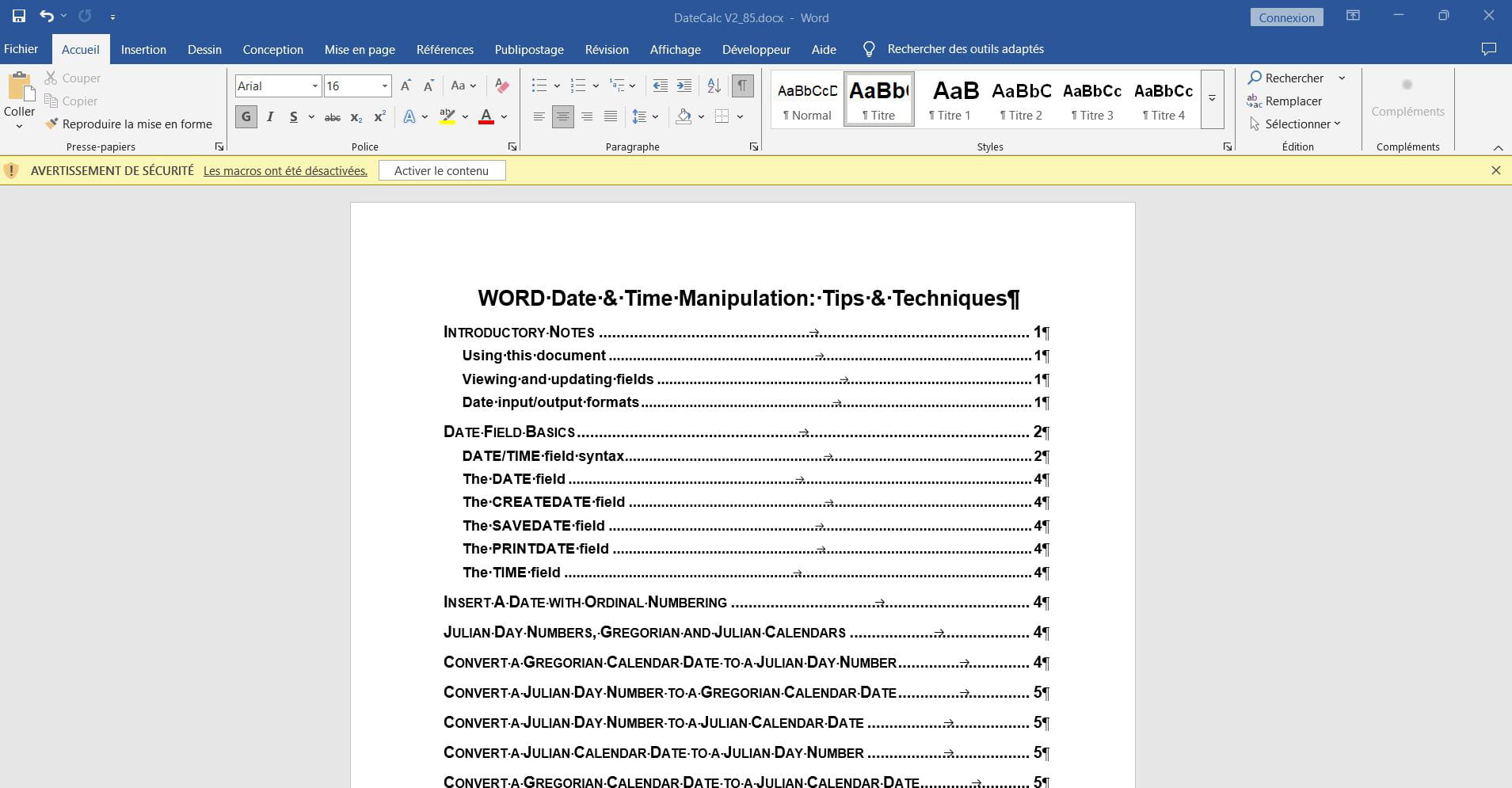This screenshot has width=1512, height=788.
Task: Decrease paragraph indent
Action: [660, 86]
